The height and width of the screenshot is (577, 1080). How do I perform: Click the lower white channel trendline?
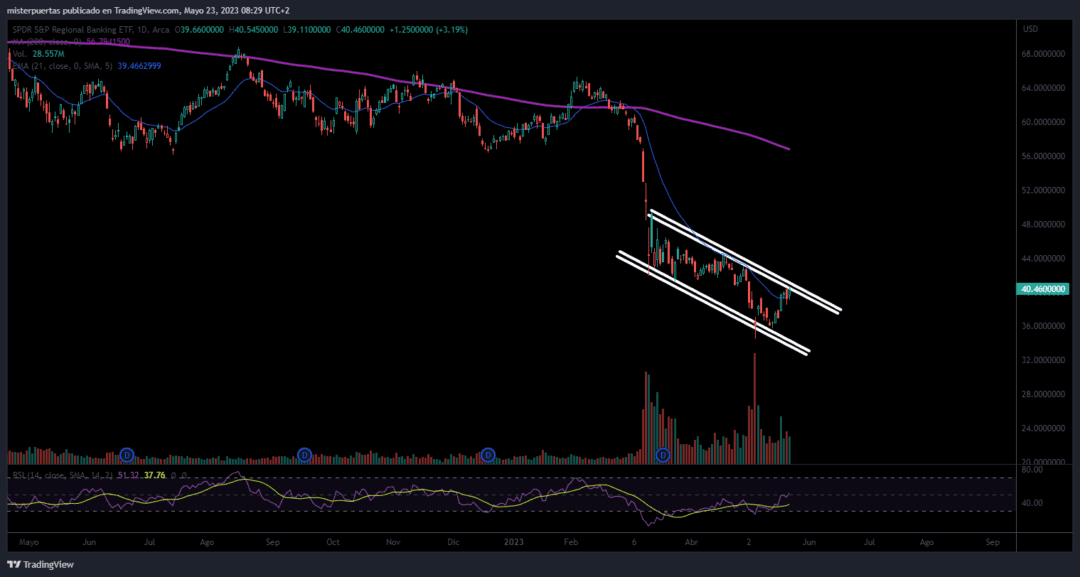point(713,303)
